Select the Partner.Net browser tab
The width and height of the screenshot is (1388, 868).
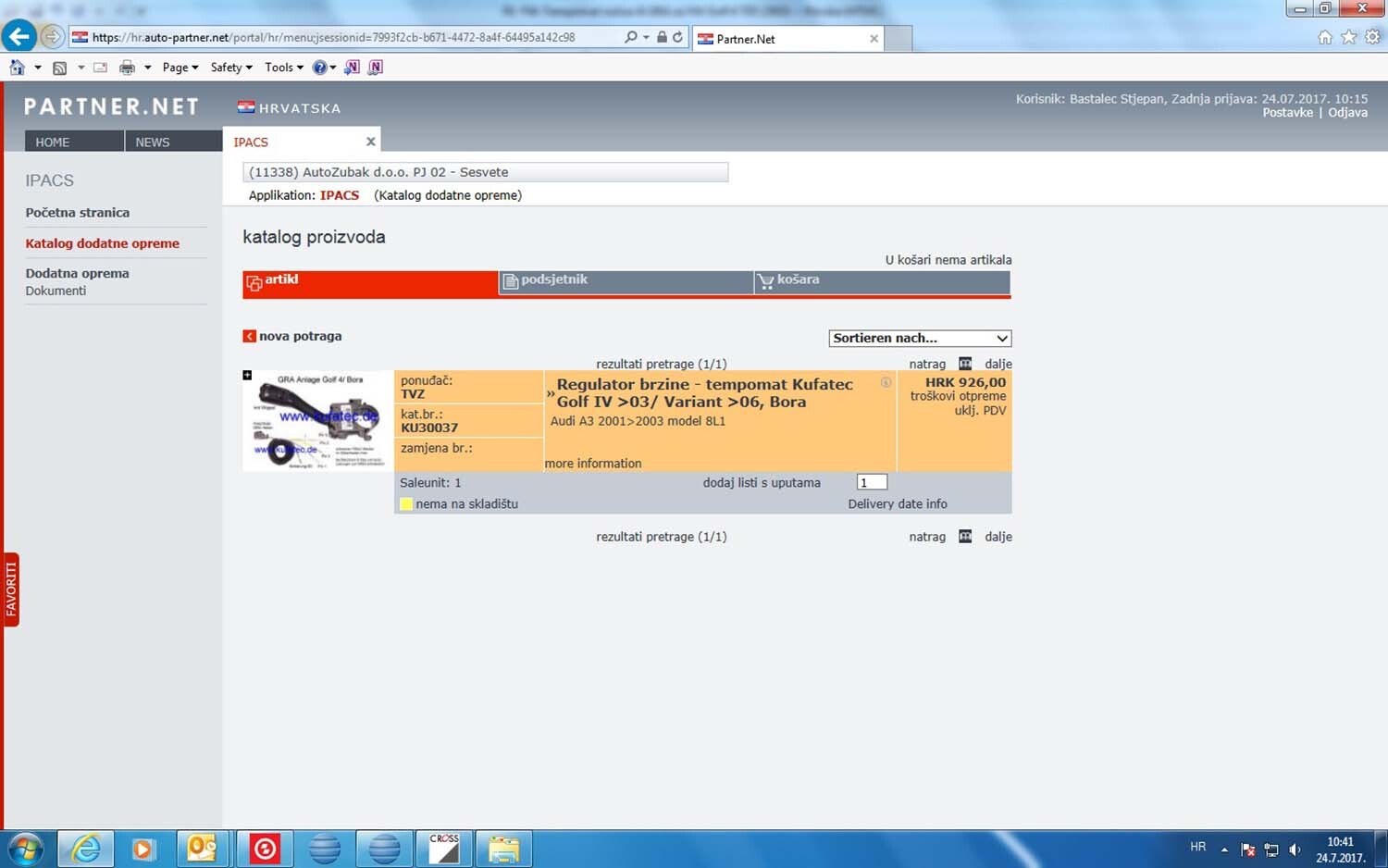787,39
